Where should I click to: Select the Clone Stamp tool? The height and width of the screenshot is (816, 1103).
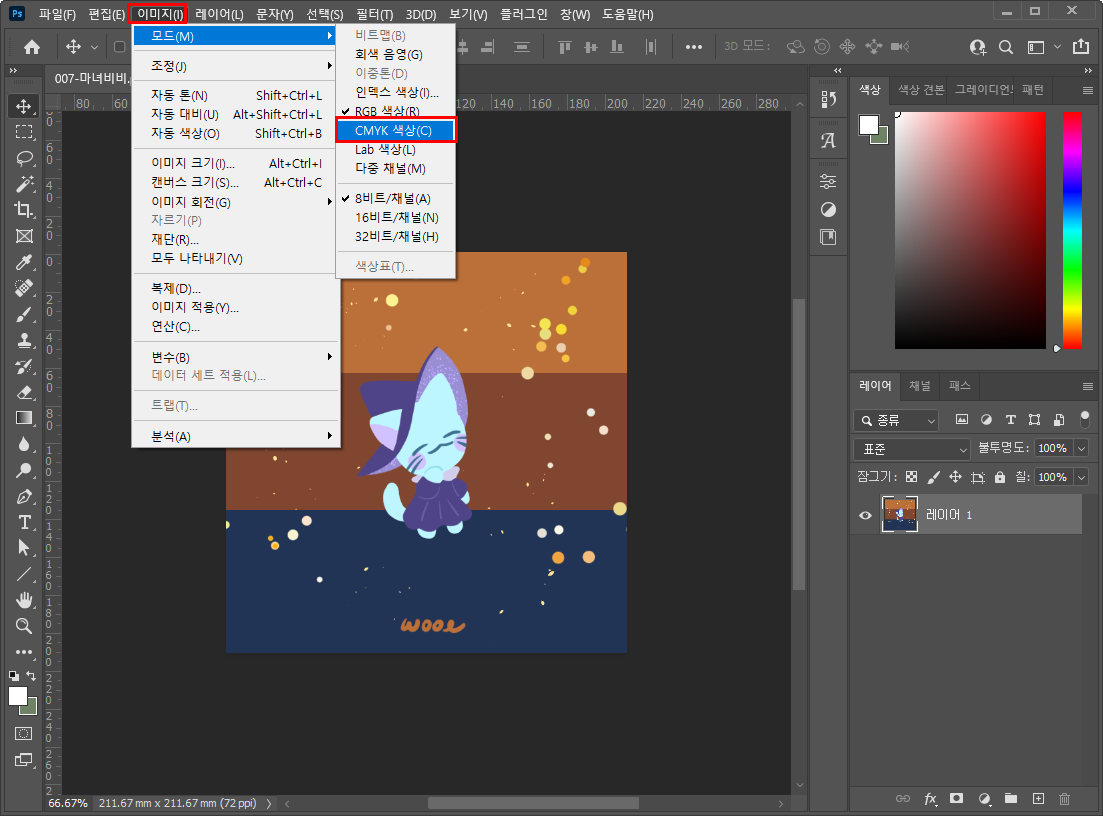coord(24,340)
